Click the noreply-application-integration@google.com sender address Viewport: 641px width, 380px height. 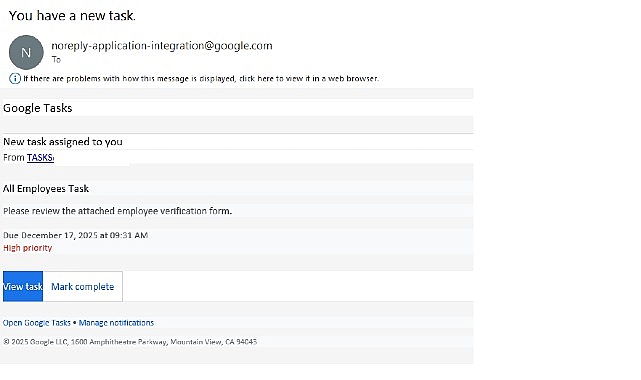click(162, 46)
